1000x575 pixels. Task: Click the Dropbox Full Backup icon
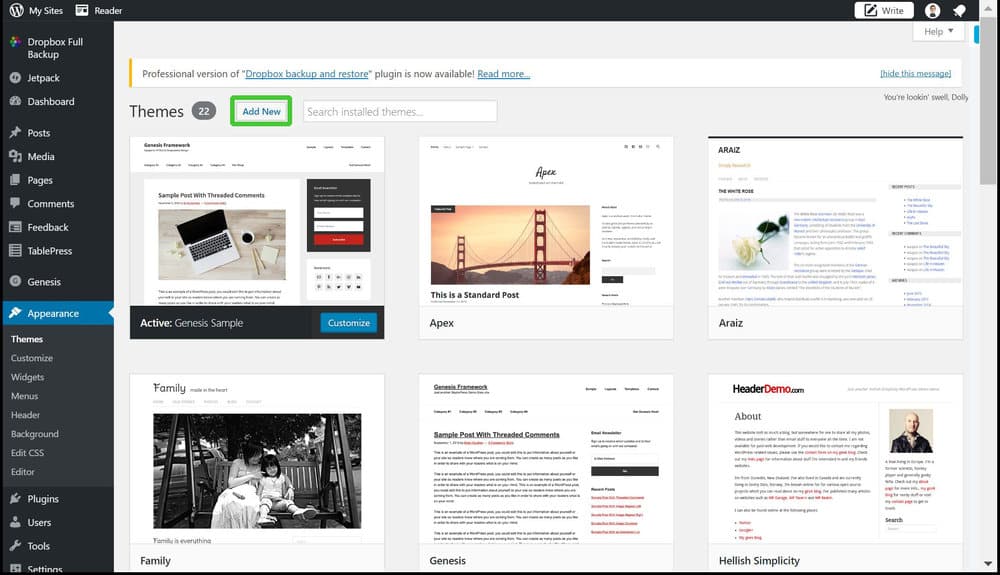click(x=15, y=41)
